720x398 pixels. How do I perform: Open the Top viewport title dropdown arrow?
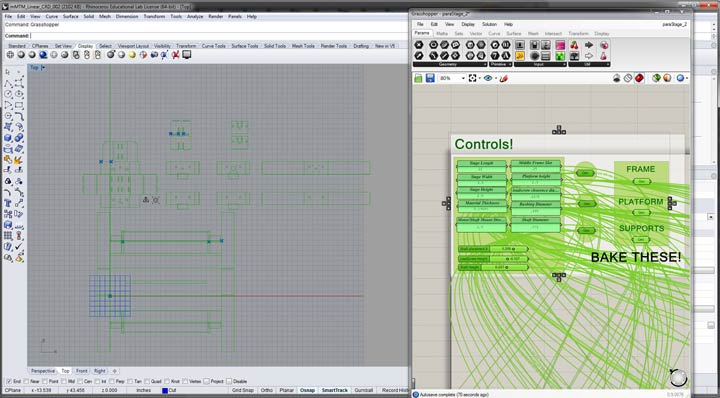click(43, 67)
